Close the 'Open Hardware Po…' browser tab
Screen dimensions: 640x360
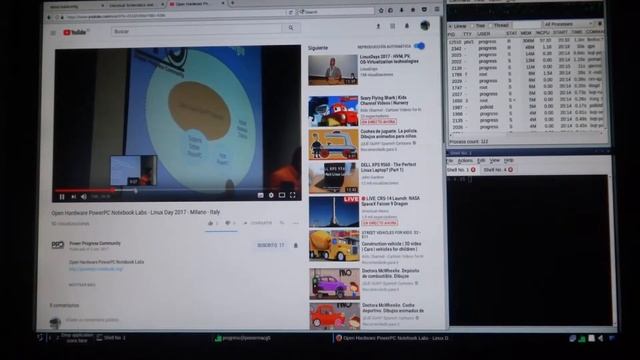click(x=223, y=3)
